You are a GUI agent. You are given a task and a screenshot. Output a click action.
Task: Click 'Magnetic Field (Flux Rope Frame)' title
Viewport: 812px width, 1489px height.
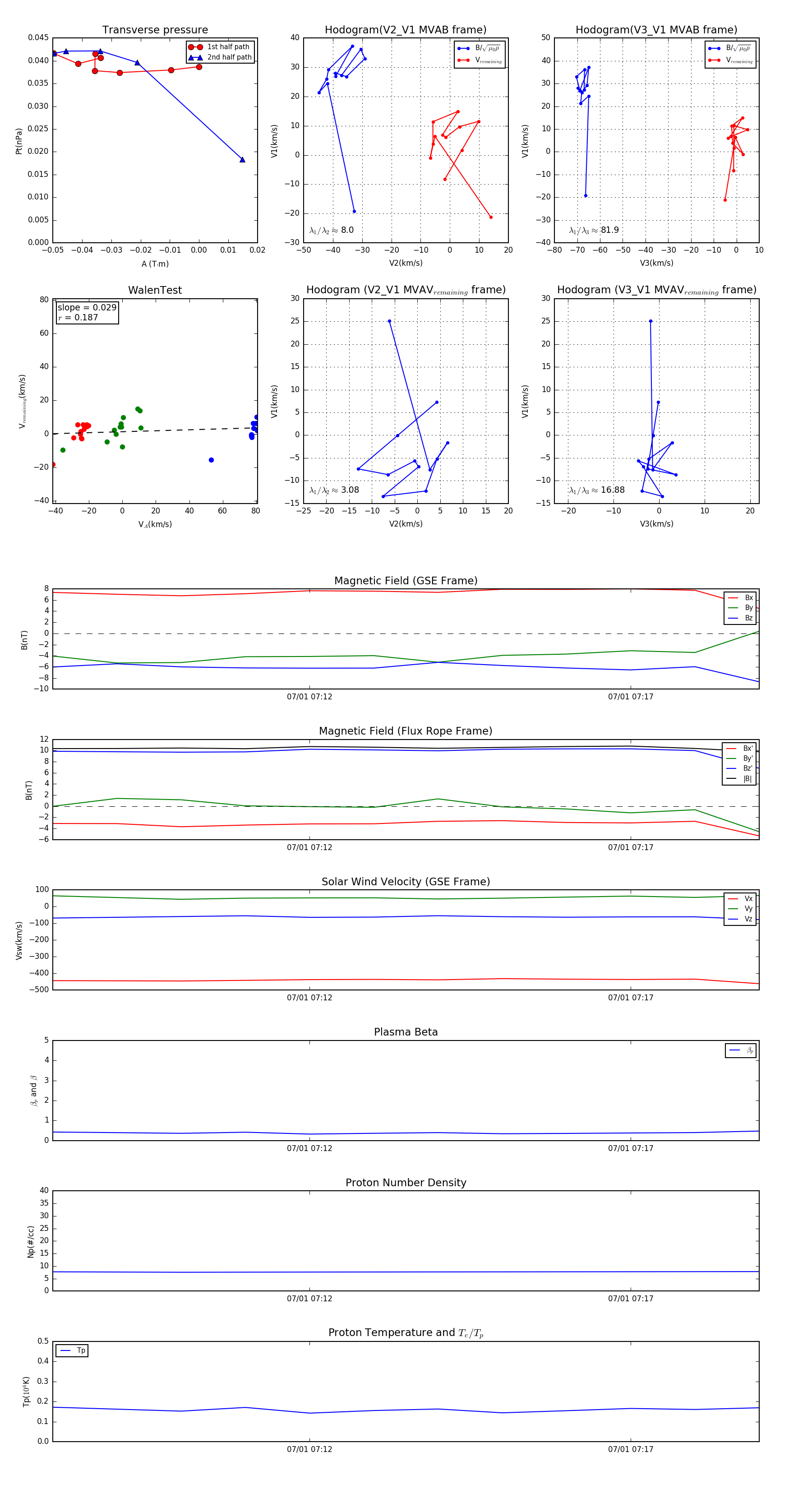coord(406,731)
